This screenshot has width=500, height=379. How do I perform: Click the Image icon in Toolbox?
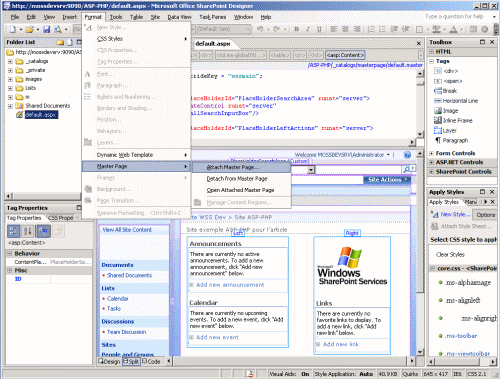click(x=438, y=111)
